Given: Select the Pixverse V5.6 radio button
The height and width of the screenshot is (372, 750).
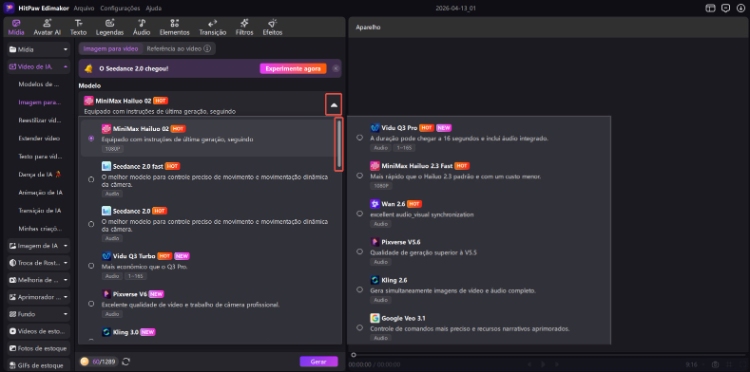Looking at the screenshot, I should tap(359, 252).
